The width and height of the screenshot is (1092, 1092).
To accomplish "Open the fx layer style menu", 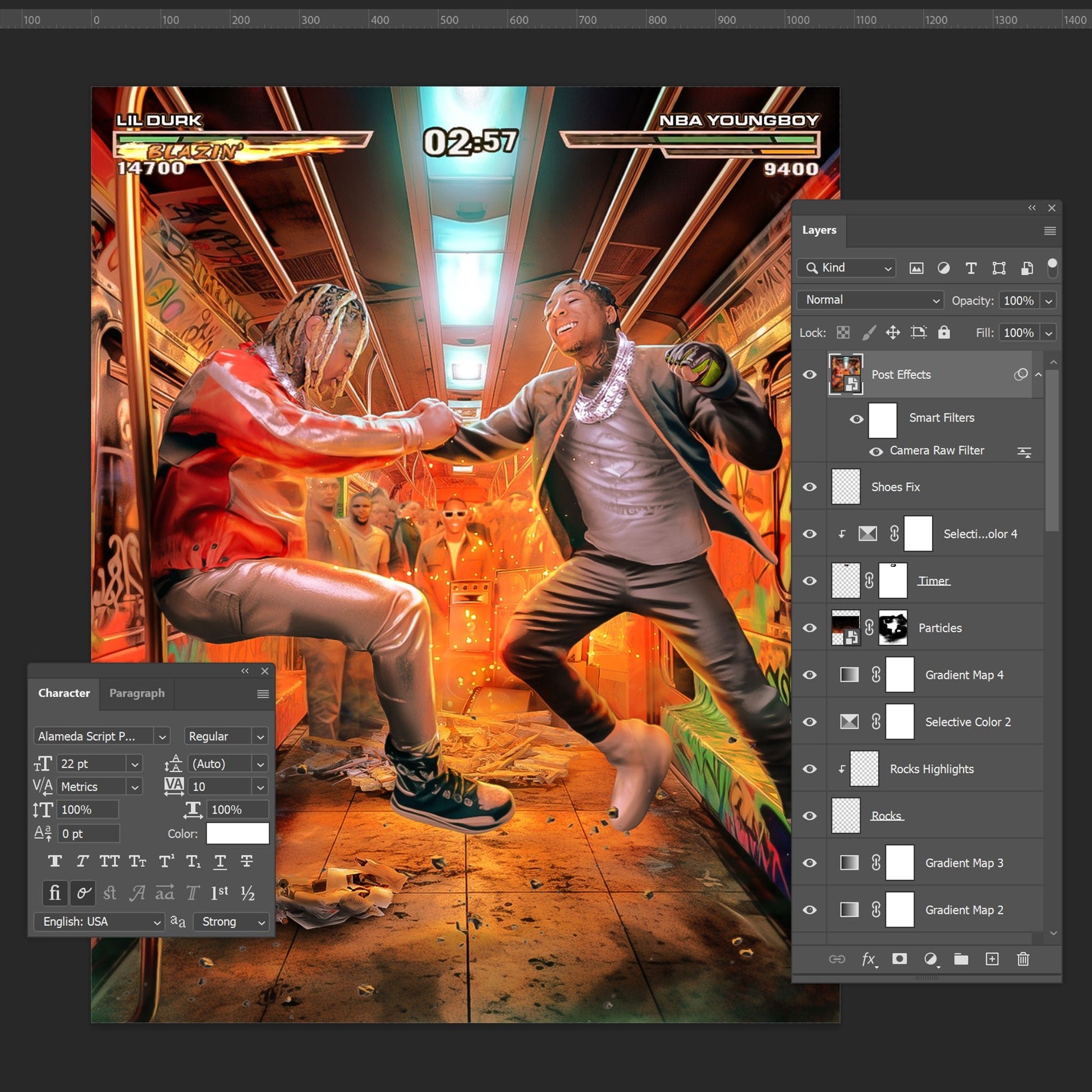I will tap(869, 958).
